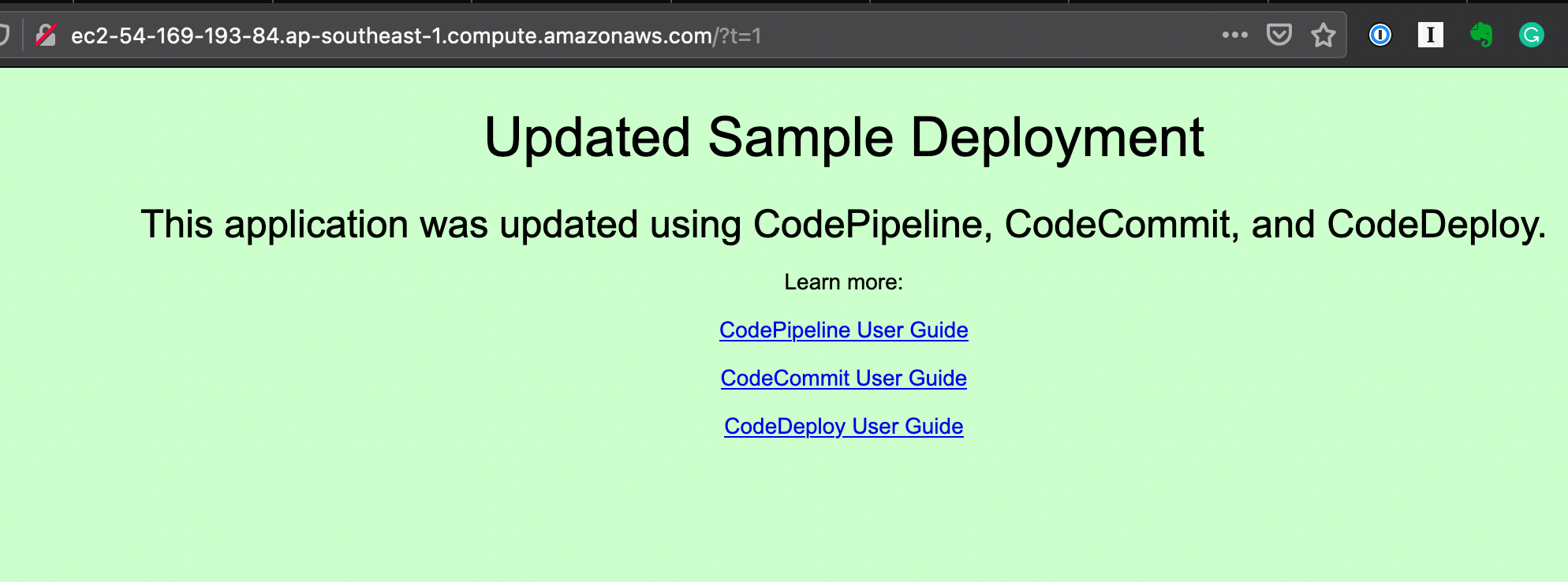Open the CodePipeline User Guide link

[x=843, y=330]
